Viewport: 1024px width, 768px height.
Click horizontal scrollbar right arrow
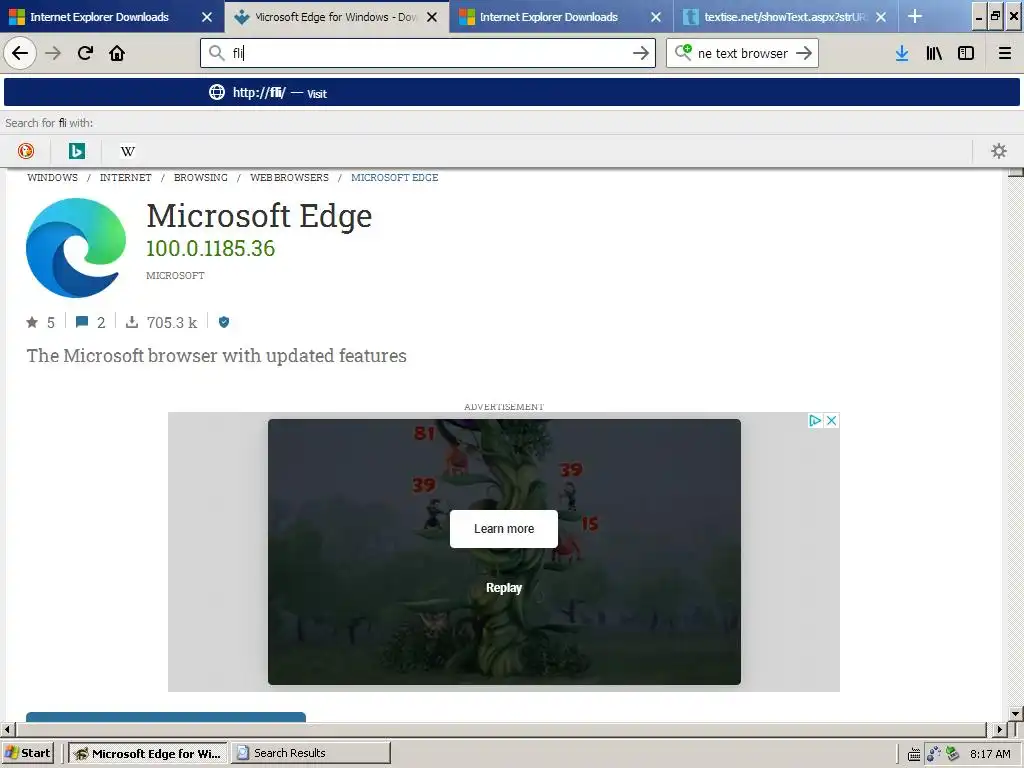click(999, 729)
